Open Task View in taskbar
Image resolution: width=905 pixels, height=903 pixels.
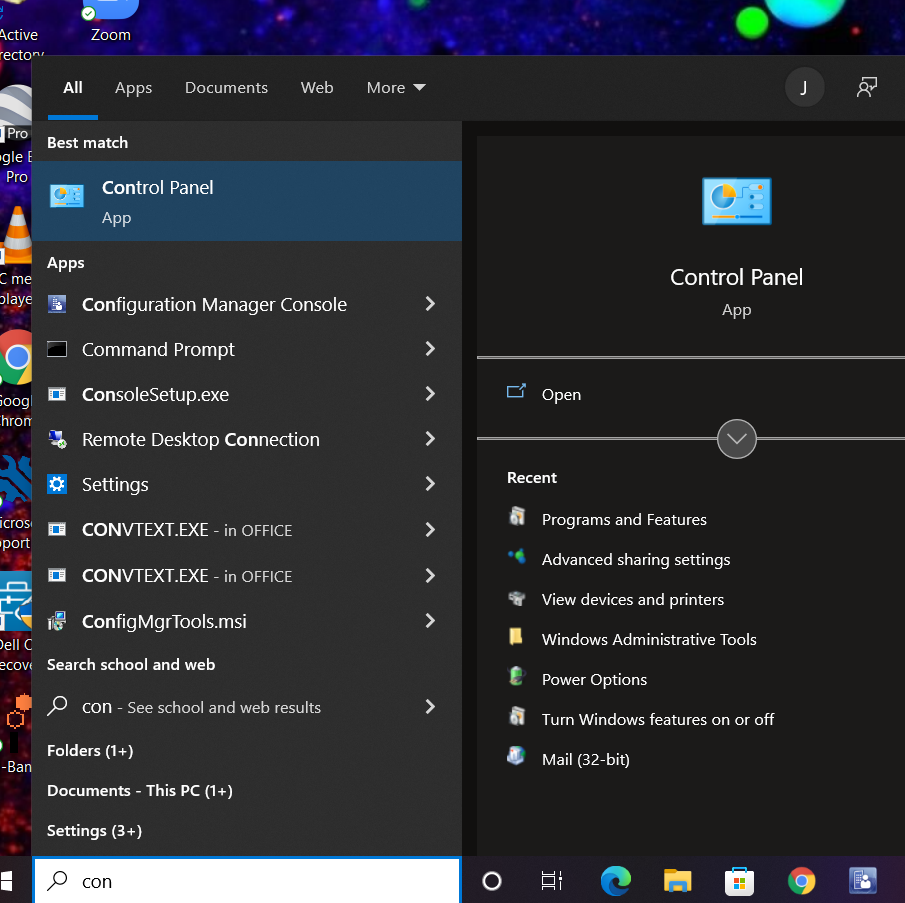click(551, 880)
